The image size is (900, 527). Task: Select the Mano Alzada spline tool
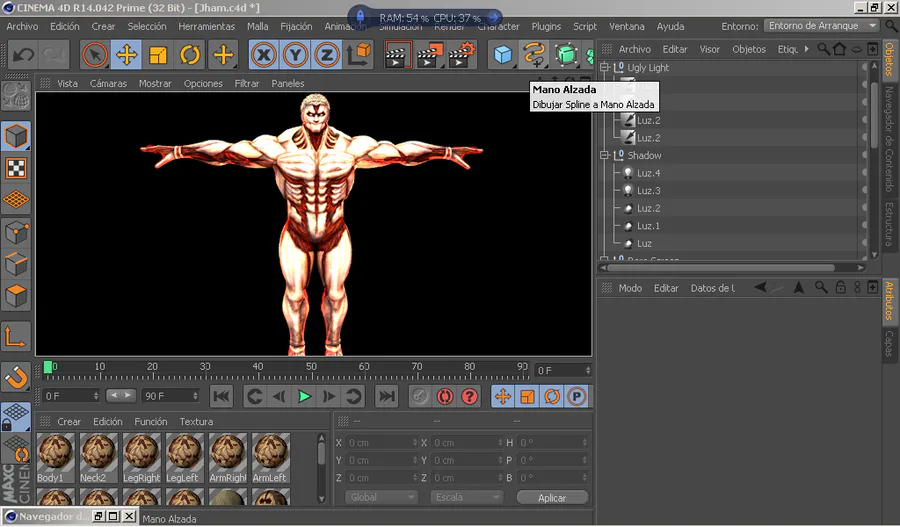[x=534, y=55]
